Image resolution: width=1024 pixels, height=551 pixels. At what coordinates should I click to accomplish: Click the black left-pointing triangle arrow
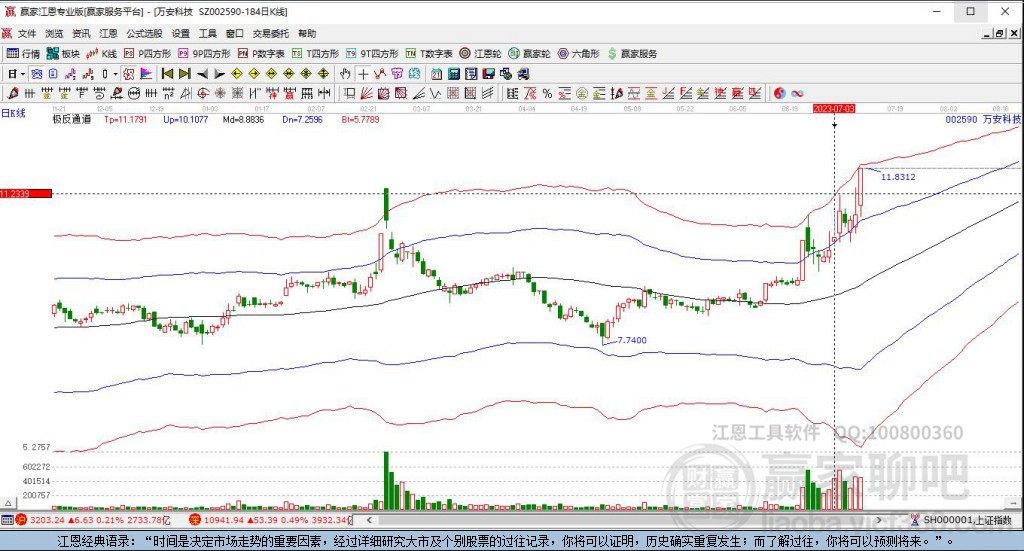[x=202, y=74]
